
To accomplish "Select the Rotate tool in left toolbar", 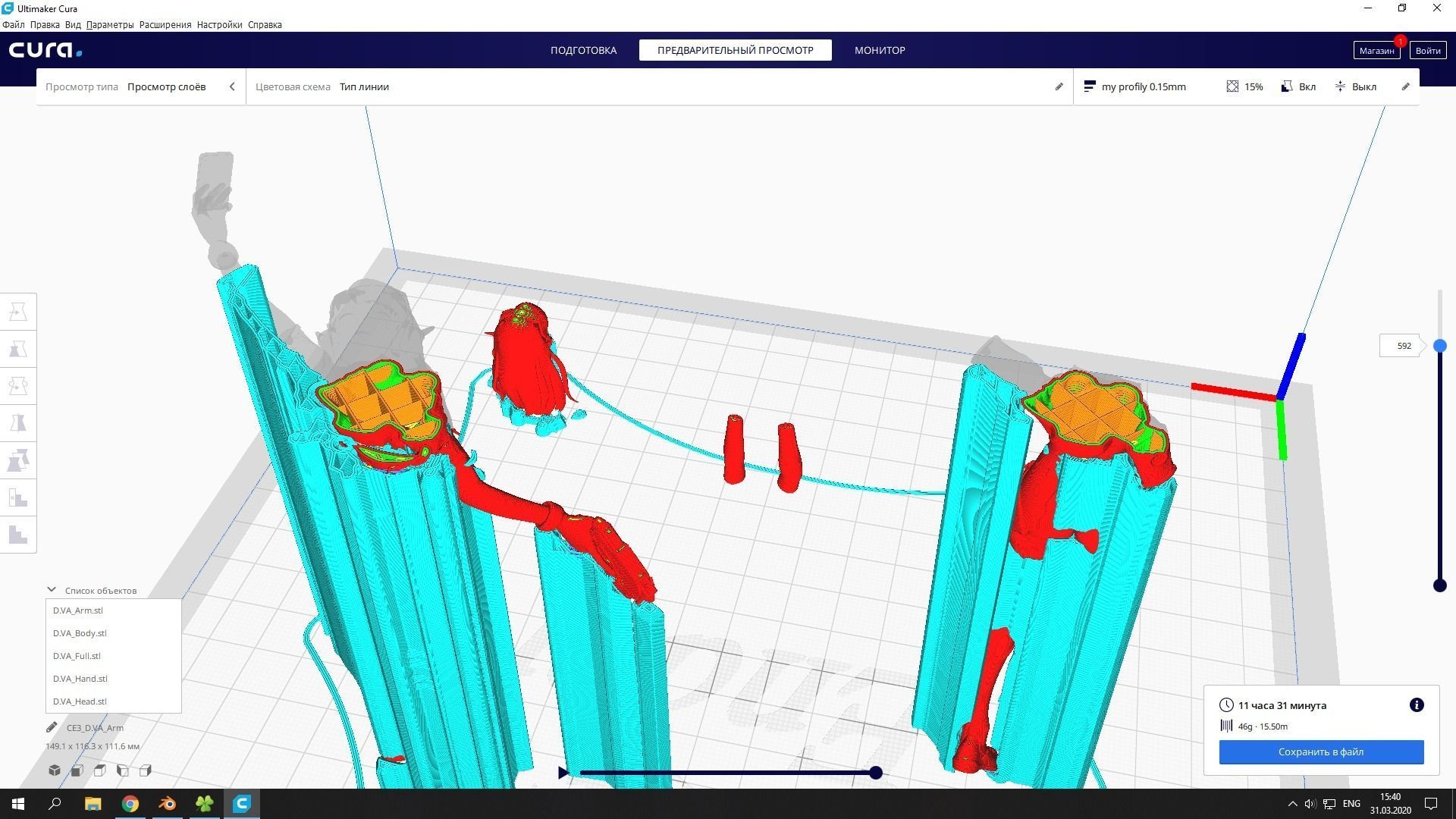I will 18,386.
